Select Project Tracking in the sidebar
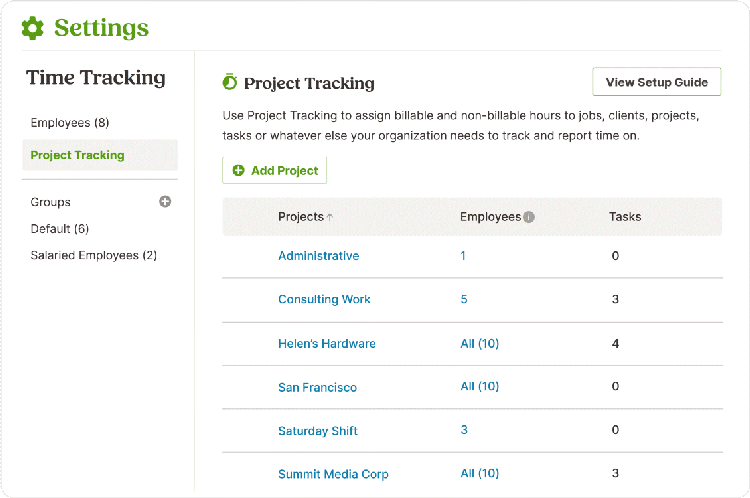This screenshot has width=750, height=498. pyautogui.click(x=100, y=155)
